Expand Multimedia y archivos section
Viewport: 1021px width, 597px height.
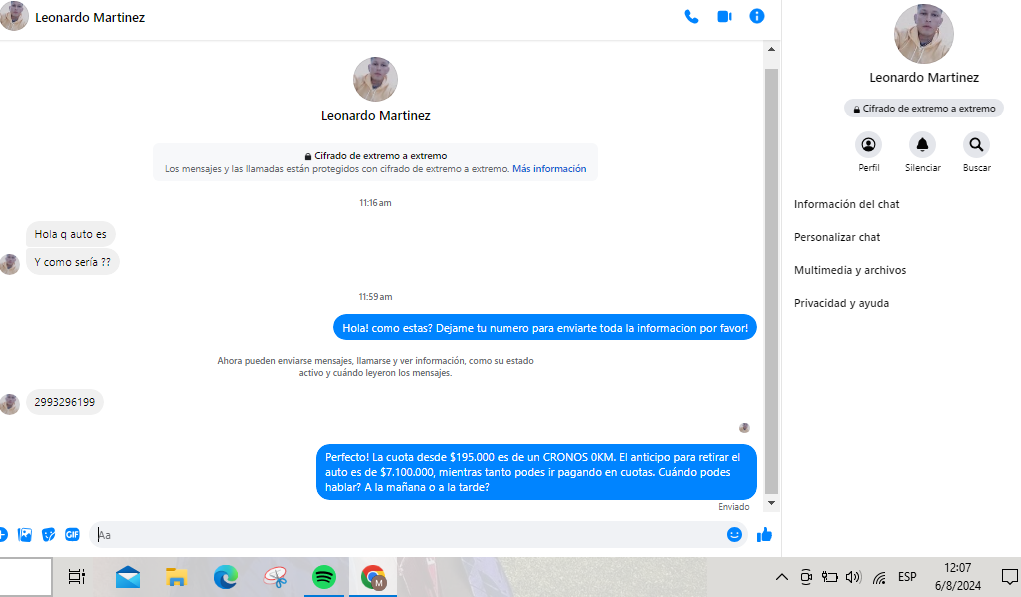pos(850,270)
